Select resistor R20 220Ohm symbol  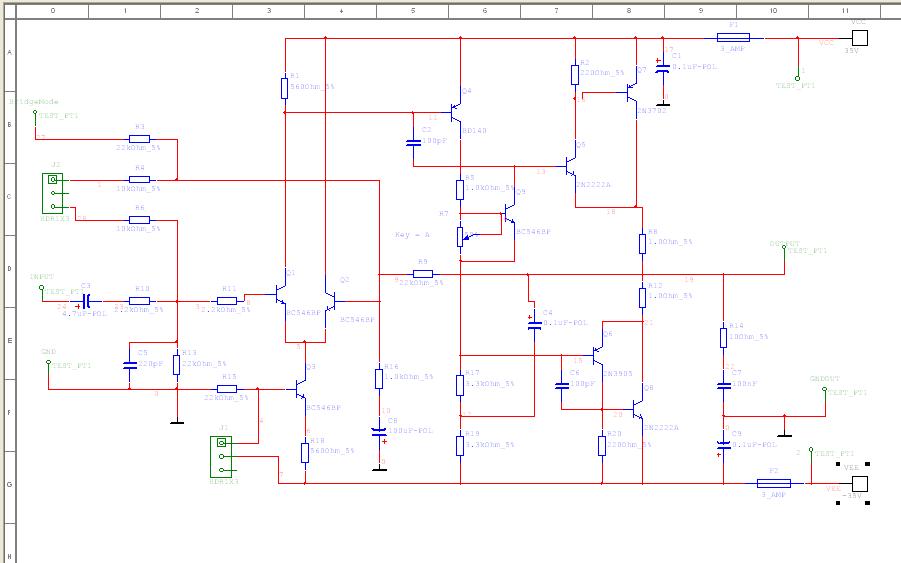point(602,446)
